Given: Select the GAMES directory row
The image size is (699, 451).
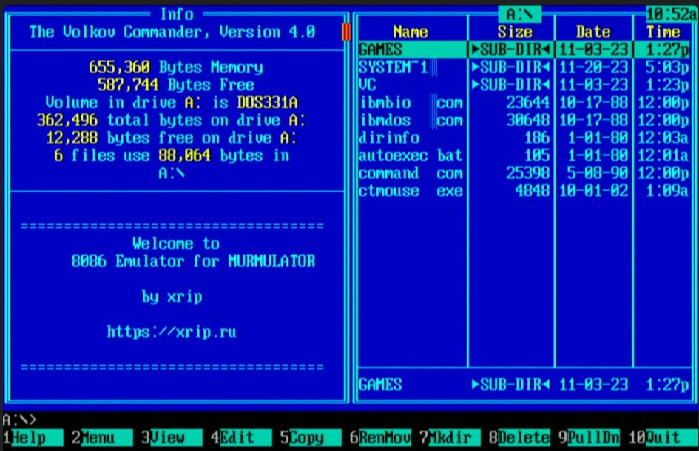Looking at the screenshot, I should 524,49.
